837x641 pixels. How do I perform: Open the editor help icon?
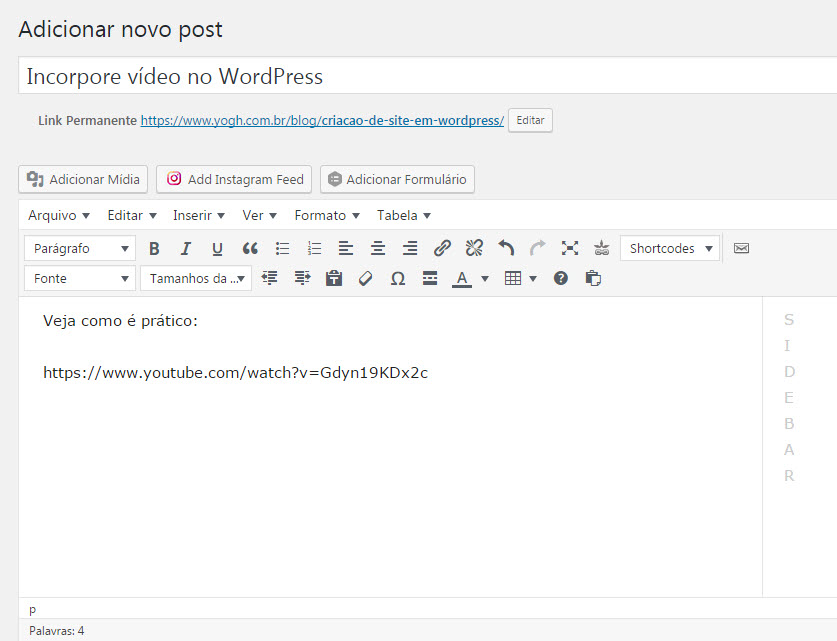(x=561, y=278)
